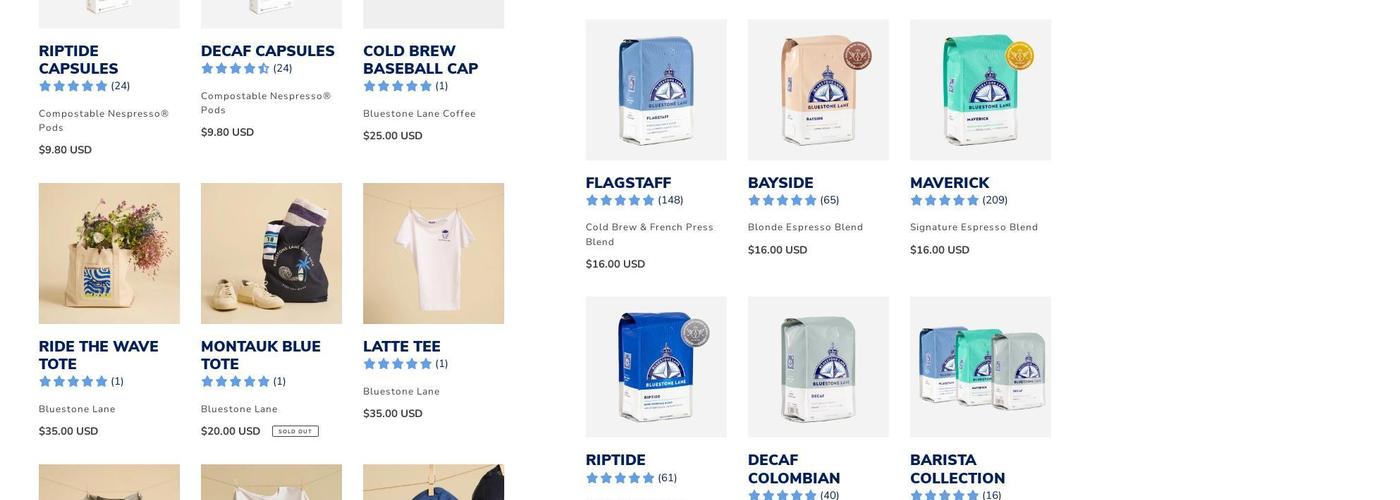
Task: Click the Maverick product title
Action: coord(949,183)
